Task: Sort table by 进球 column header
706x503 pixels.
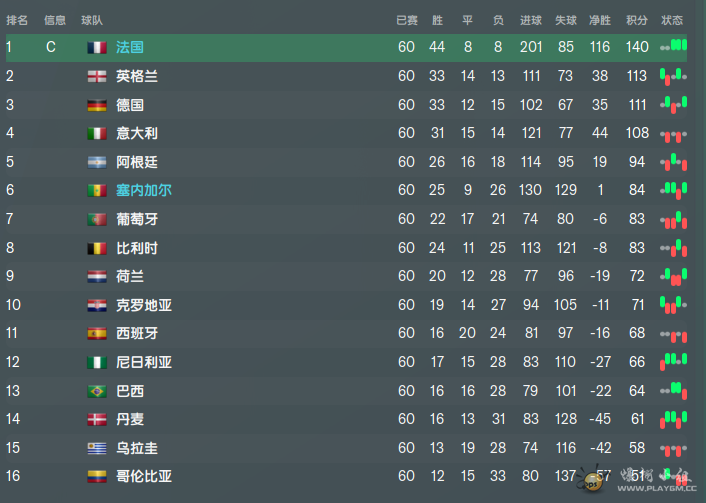Action: pos(531,20)
